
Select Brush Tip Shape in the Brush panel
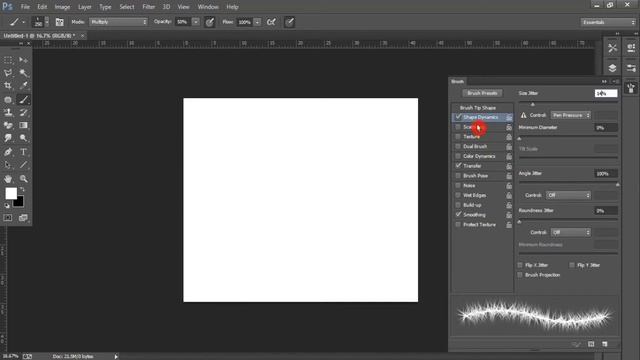tap(478, 108)
